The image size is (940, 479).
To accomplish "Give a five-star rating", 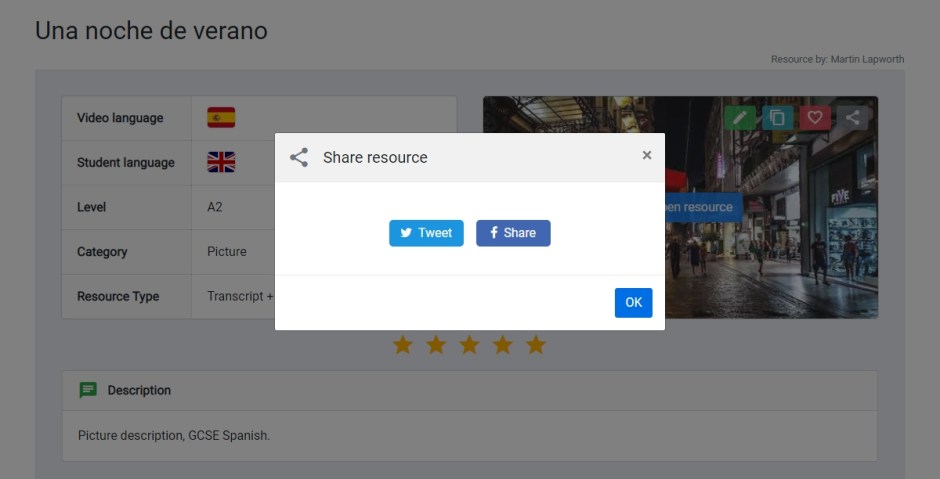I will coord(536,345).
